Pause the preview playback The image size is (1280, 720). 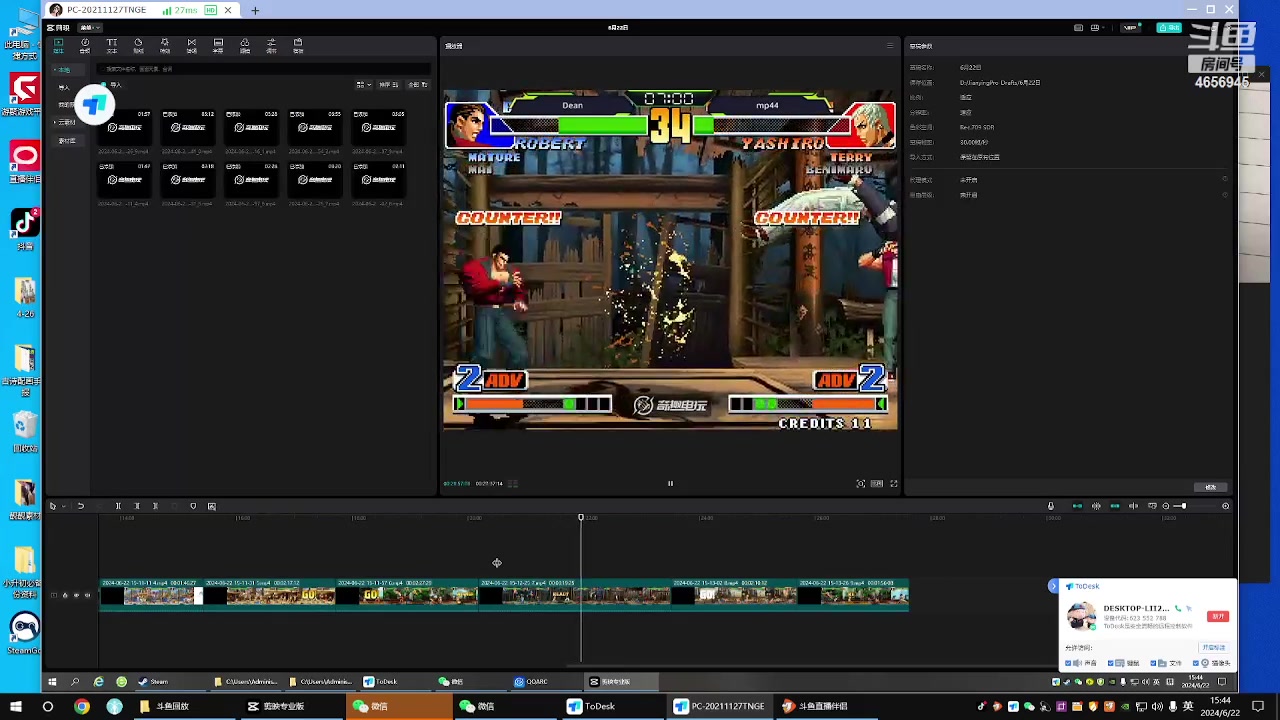(670, 484)
